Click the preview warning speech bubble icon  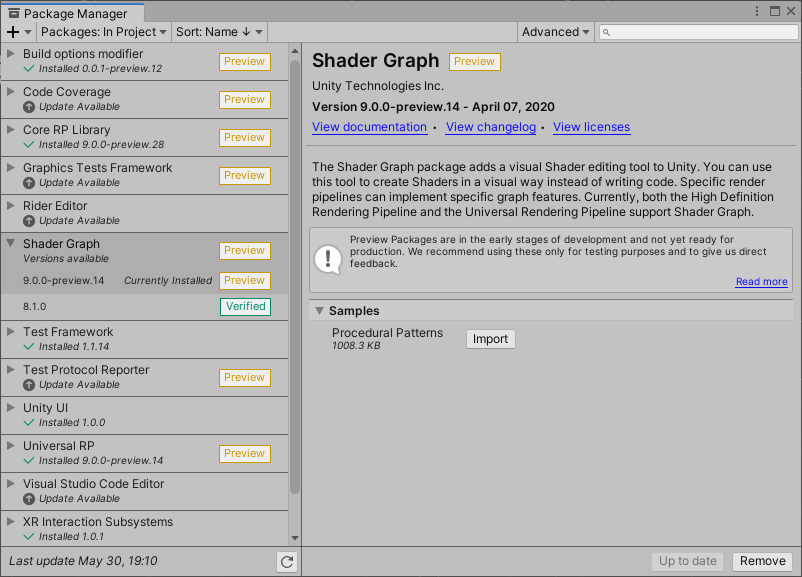point(328,258)
